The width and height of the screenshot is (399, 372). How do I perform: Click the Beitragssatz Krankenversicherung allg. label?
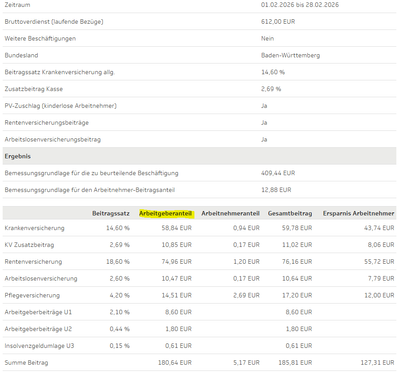tap(60, 72)
